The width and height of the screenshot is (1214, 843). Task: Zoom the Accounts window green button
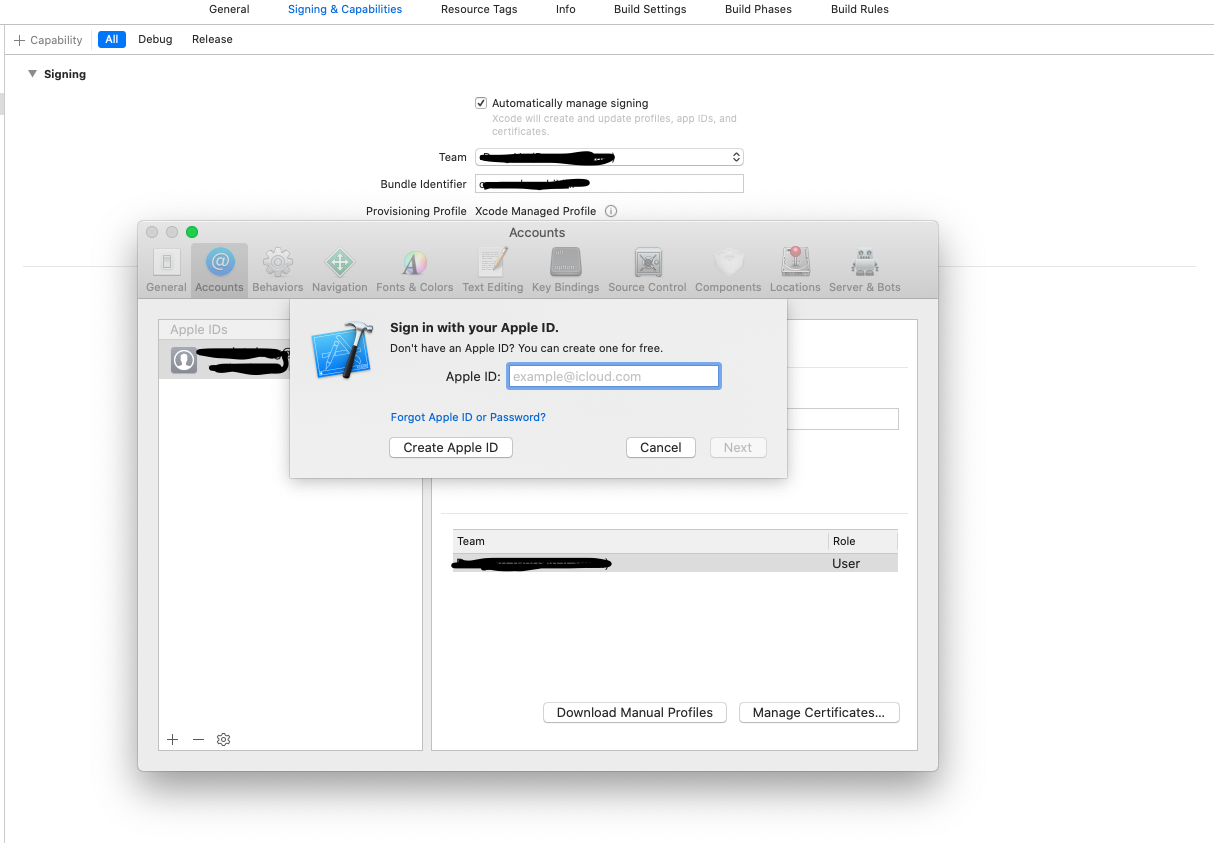[192, 232]
